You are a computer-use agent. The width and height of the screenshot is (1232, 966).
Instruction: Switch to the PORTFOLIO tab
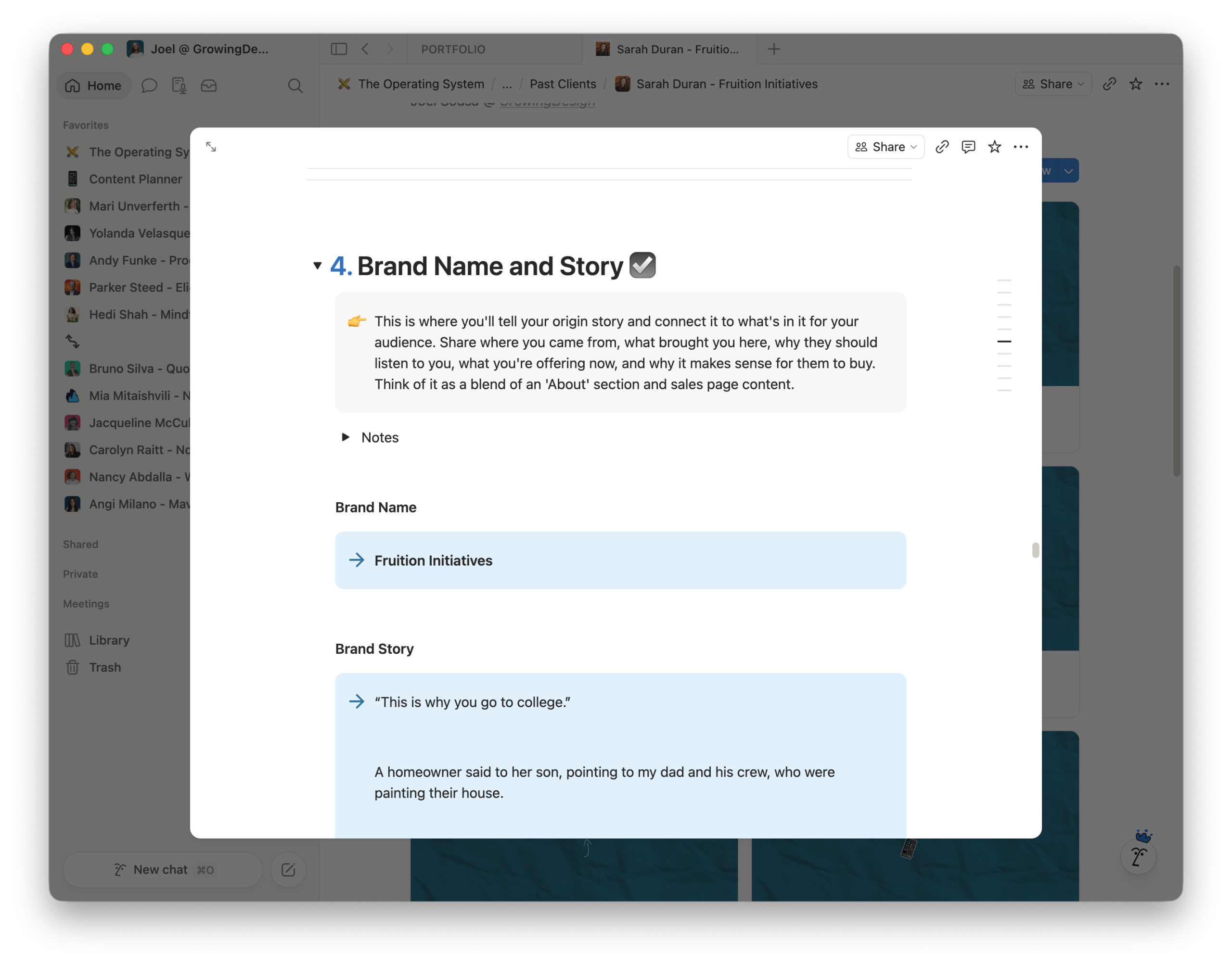(453, 49)
